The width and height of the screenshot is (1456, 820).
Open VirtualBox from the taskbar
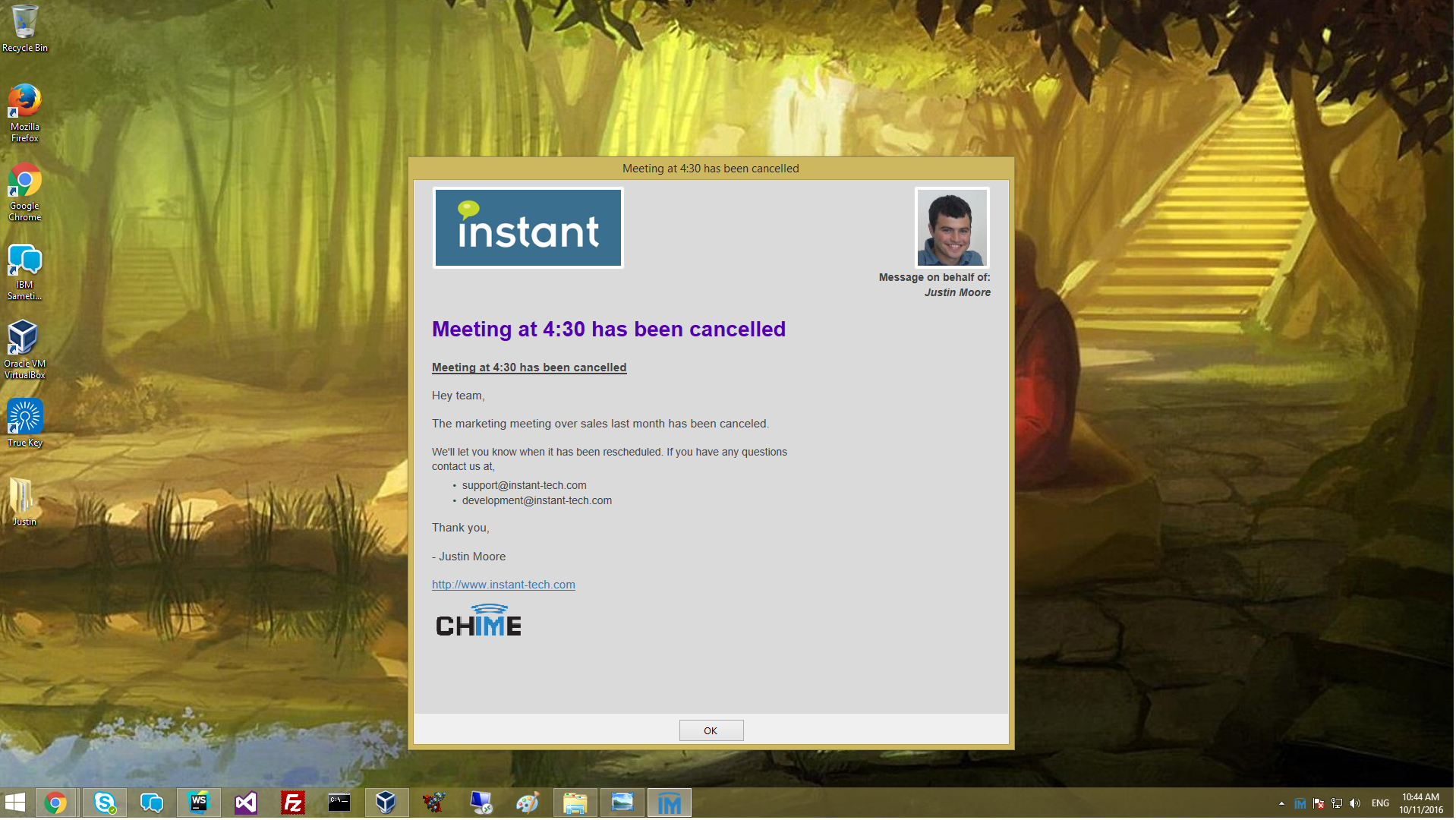[386, 803]
